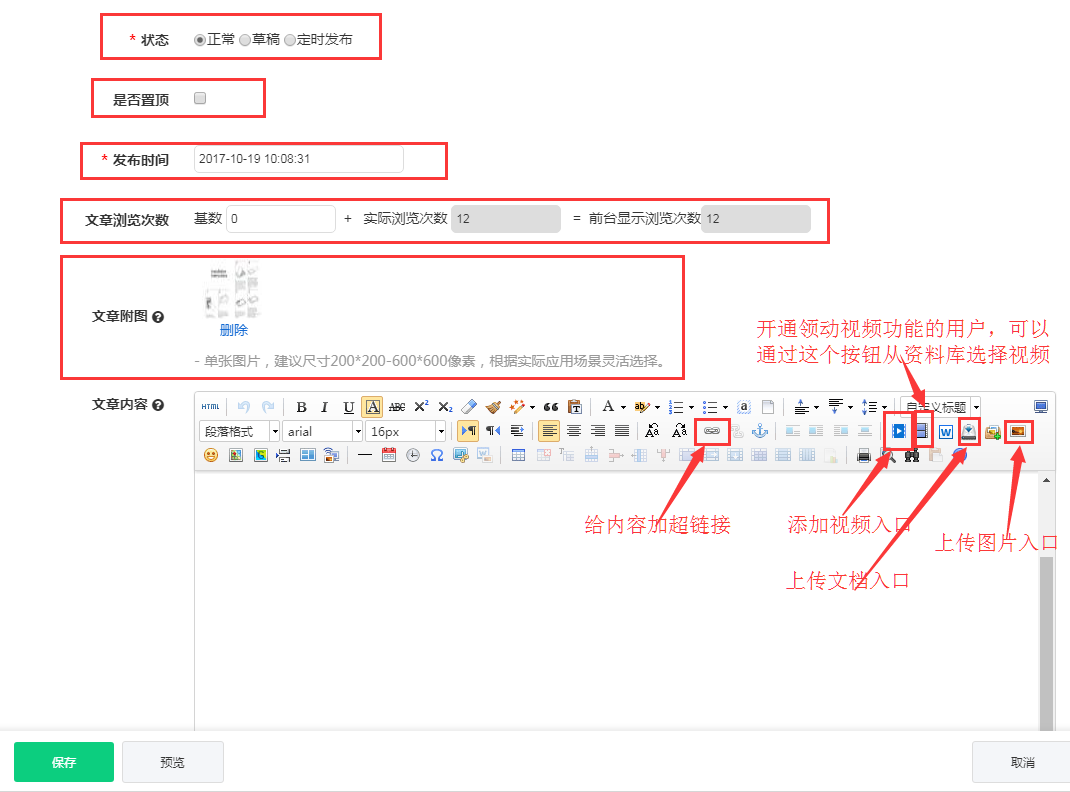Click the 保存 button
The width and height of the screenshot is (1070, 792).
pyautogui.click(x=63, y=761)
